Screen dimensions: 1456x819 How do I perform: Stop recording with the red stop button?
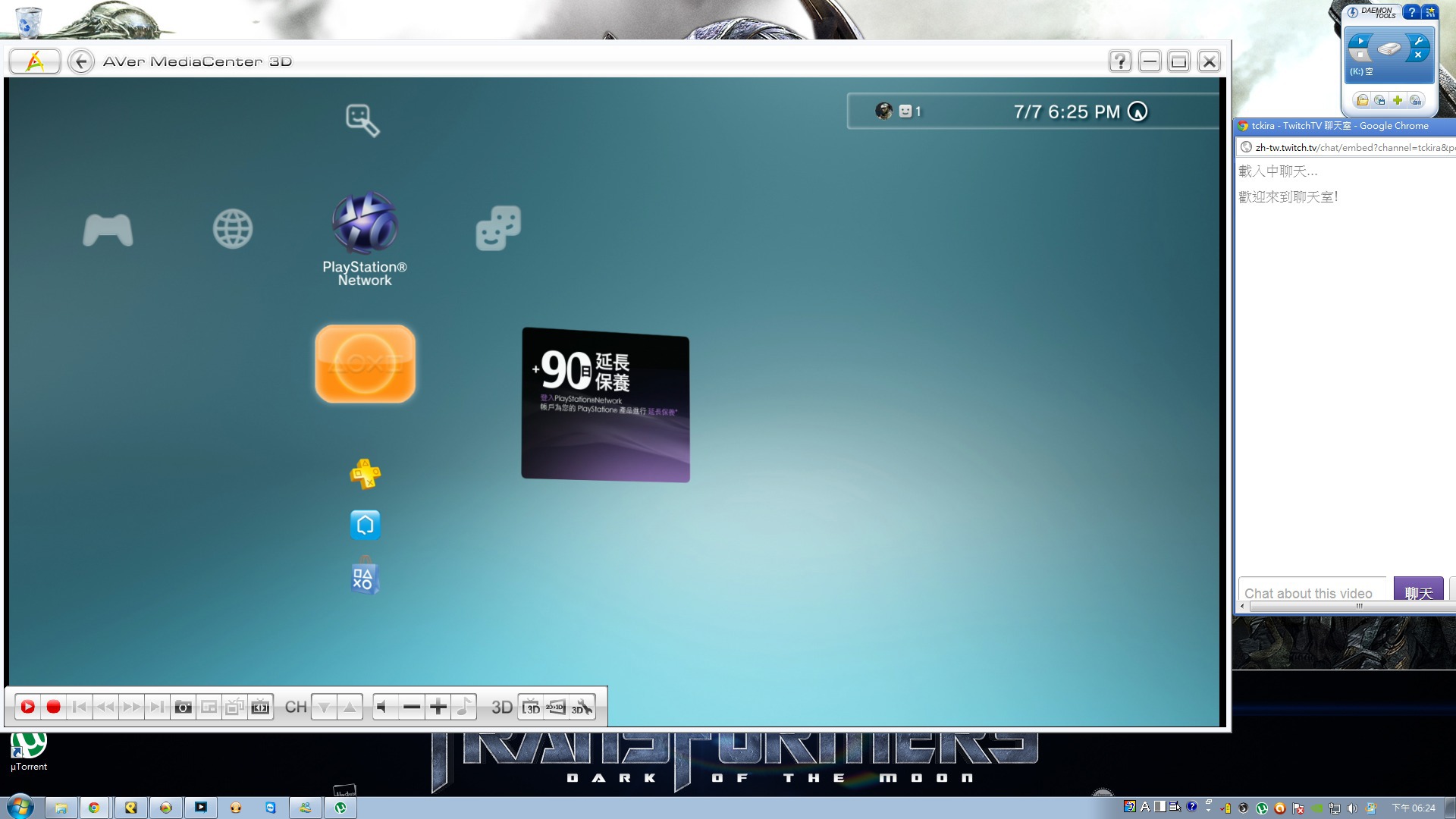pos(53,707)
